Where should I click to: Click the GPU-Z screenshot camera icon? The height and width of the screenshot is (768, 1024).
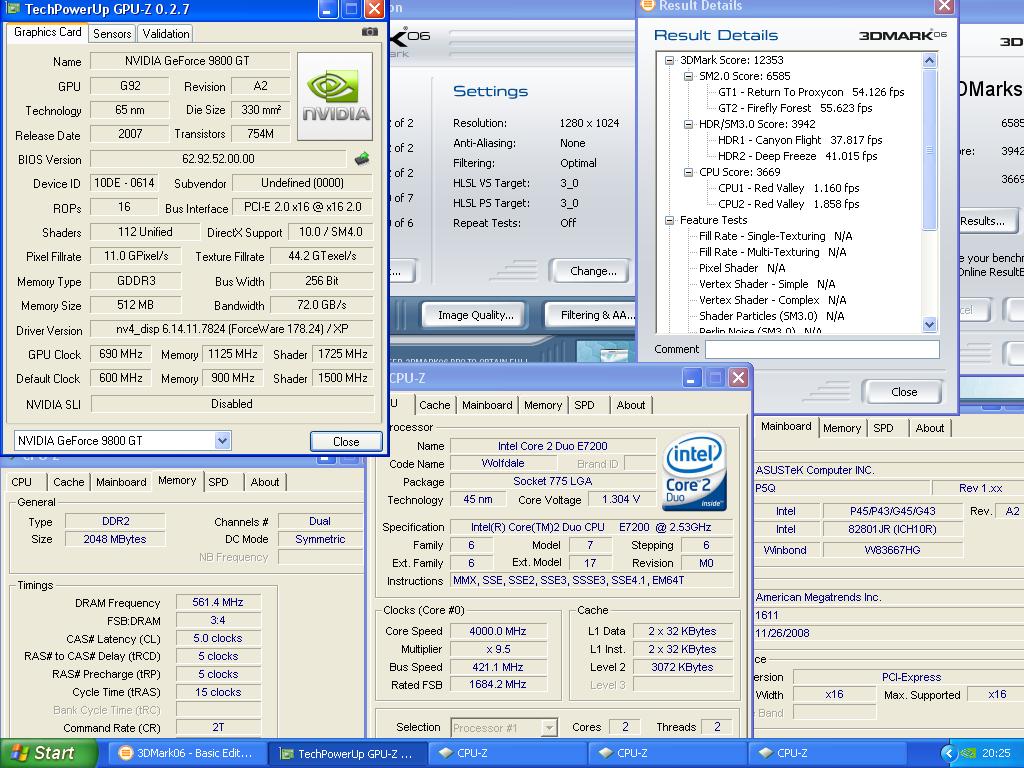pyautogui.click(x=370, y=31)
